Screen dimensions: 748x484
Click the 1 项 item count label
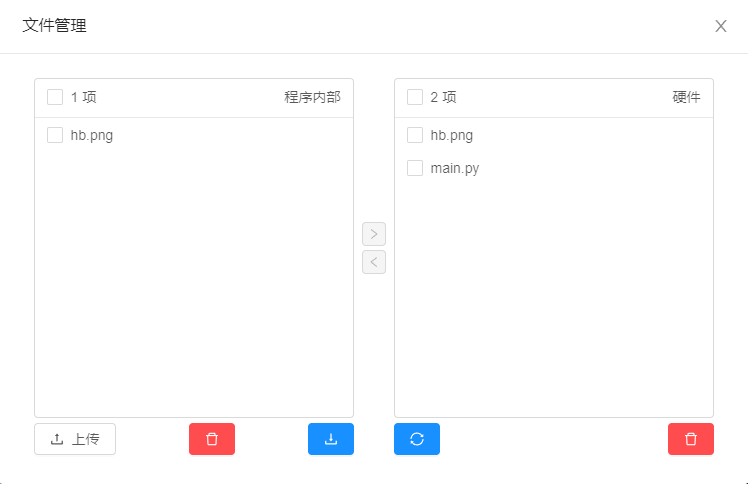tap(83, 97)
